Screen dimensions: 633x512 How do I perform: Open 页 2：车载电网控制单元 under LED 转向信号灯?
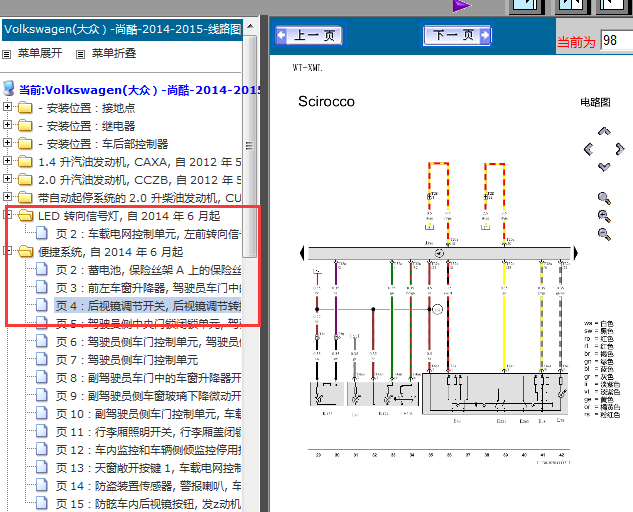click(148, 234)
